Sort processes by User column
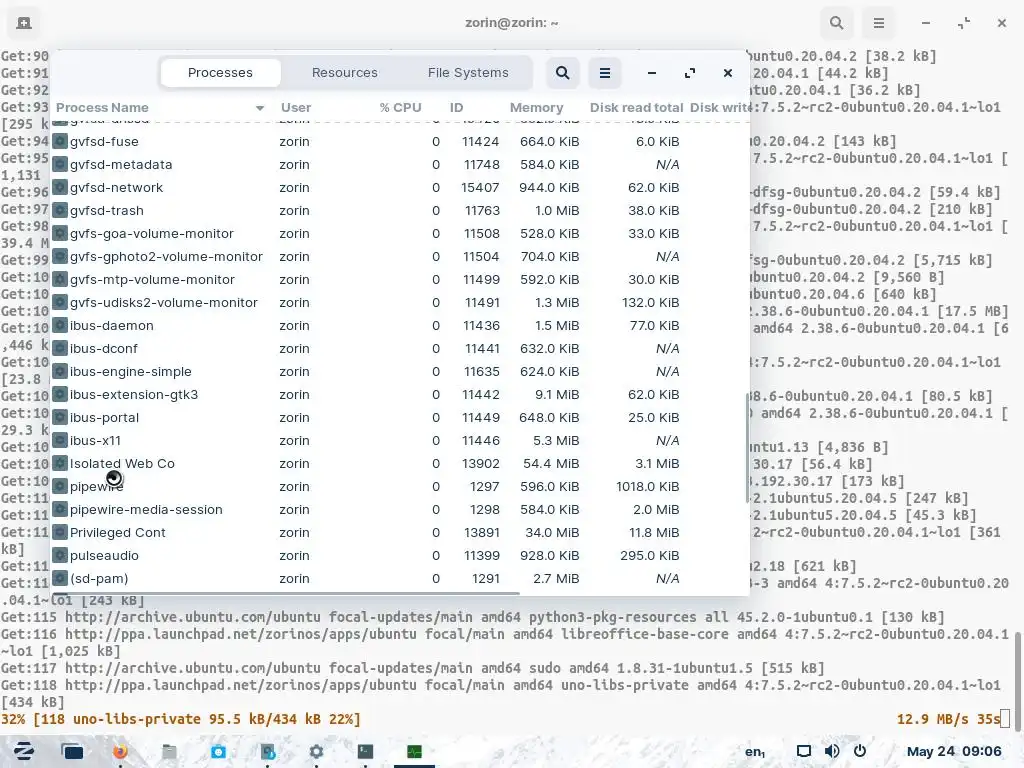Viewport: 1024px width, 768px height. coord(296,108)
